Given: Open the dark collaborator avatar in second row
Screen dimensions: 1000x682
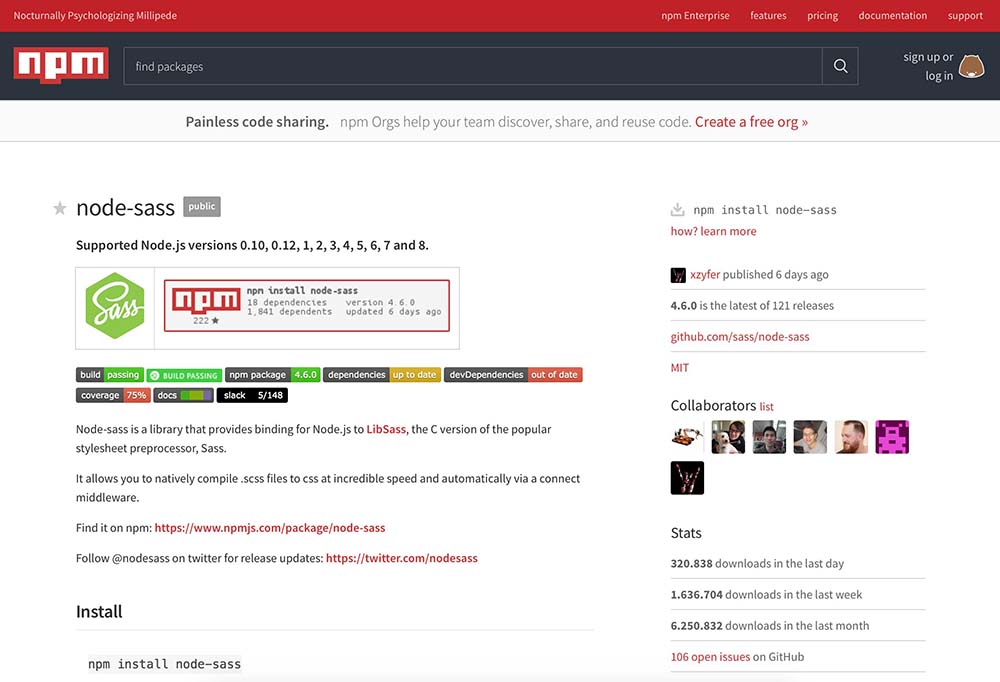Looking at the screenshot, I should click(688, 478).
